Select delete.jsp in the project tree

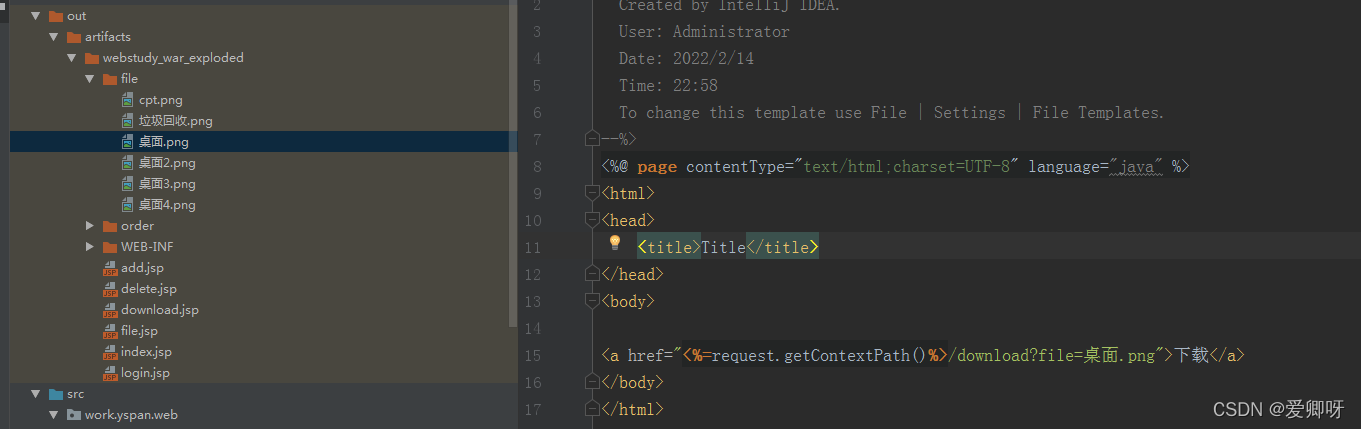click(x=149, y=289)
